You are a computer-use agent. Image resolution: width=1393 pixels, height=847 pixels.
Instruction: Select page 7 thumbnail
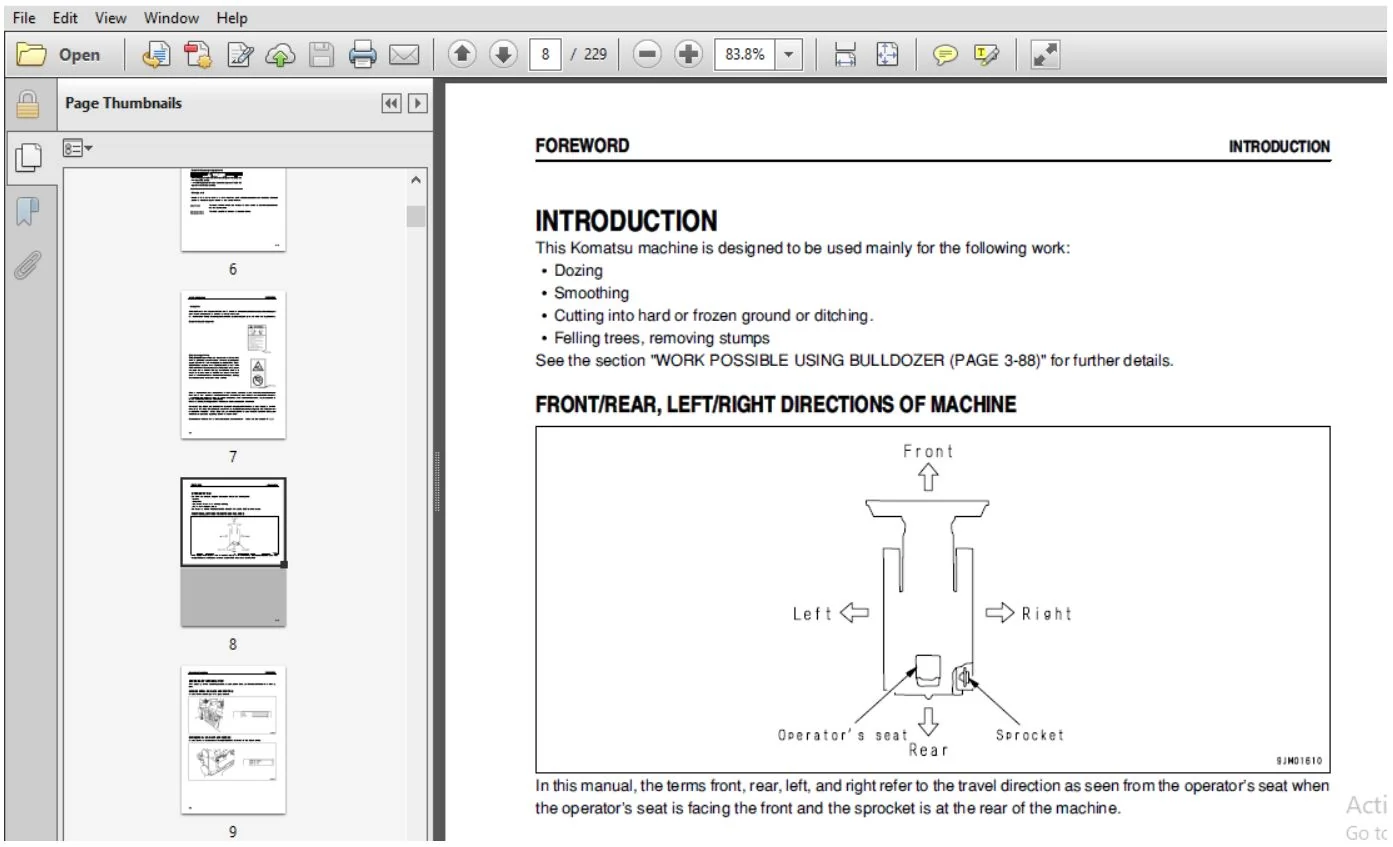point(233,365)
